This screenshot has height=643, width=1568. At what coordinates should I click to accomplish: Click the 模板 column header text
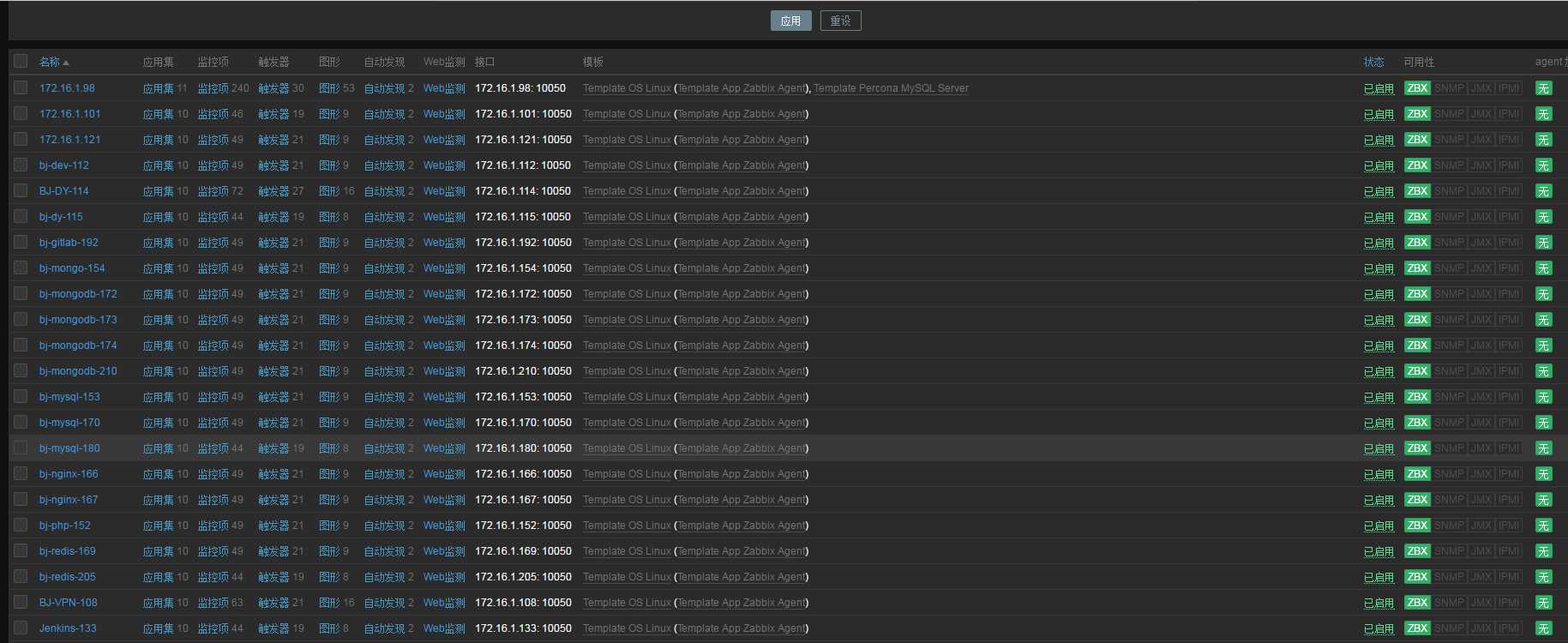coord(593,62)
